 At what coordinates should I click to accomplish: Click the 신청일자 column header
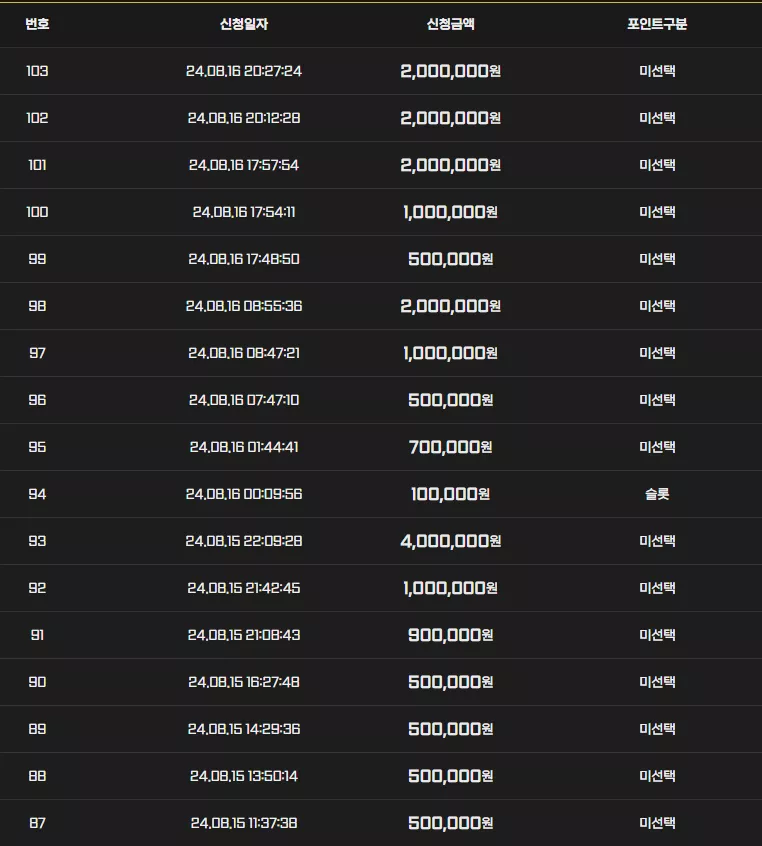pyautogui.click(x=244, y=24)
